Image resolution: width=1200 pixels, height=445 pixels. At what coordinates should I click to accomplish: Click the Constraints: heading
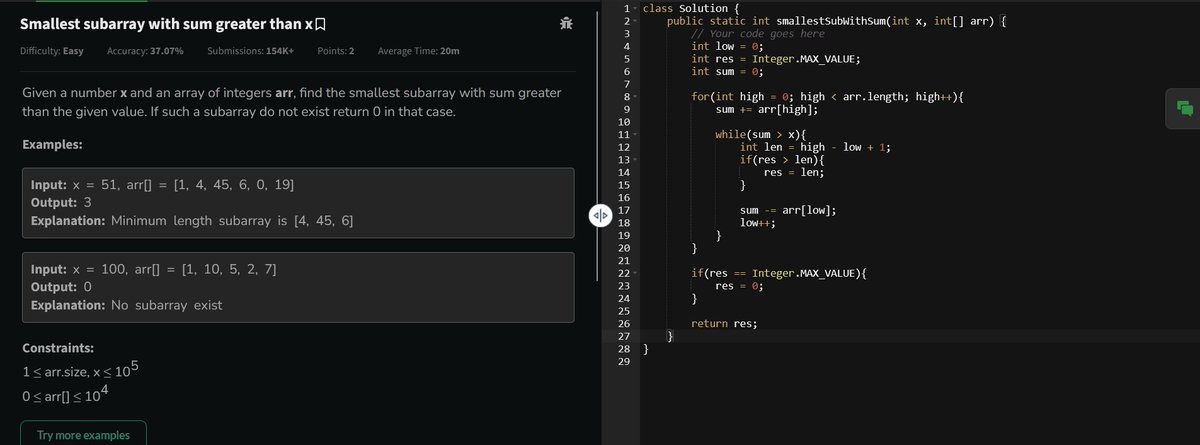click(x=58, y=349)
